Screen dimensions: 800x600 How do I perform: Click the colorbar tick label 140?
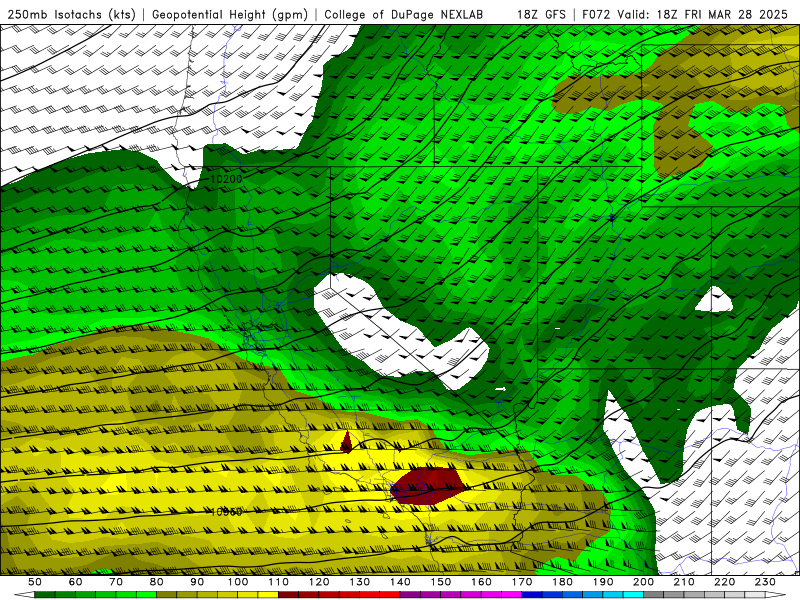click(400, 582)
